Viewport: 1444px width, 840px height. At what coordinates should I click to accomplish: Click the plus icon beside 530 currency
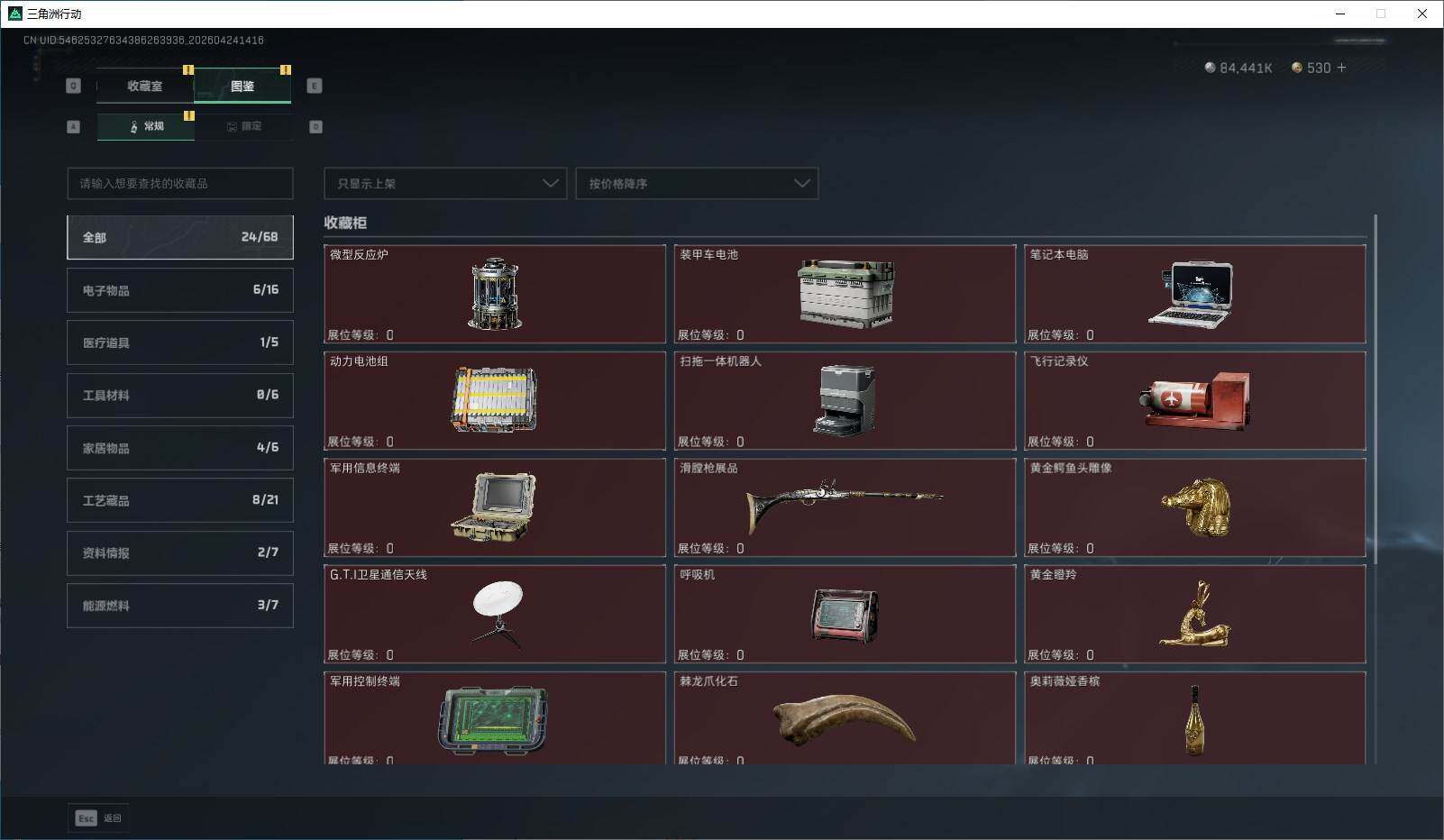click(1341, 68)
